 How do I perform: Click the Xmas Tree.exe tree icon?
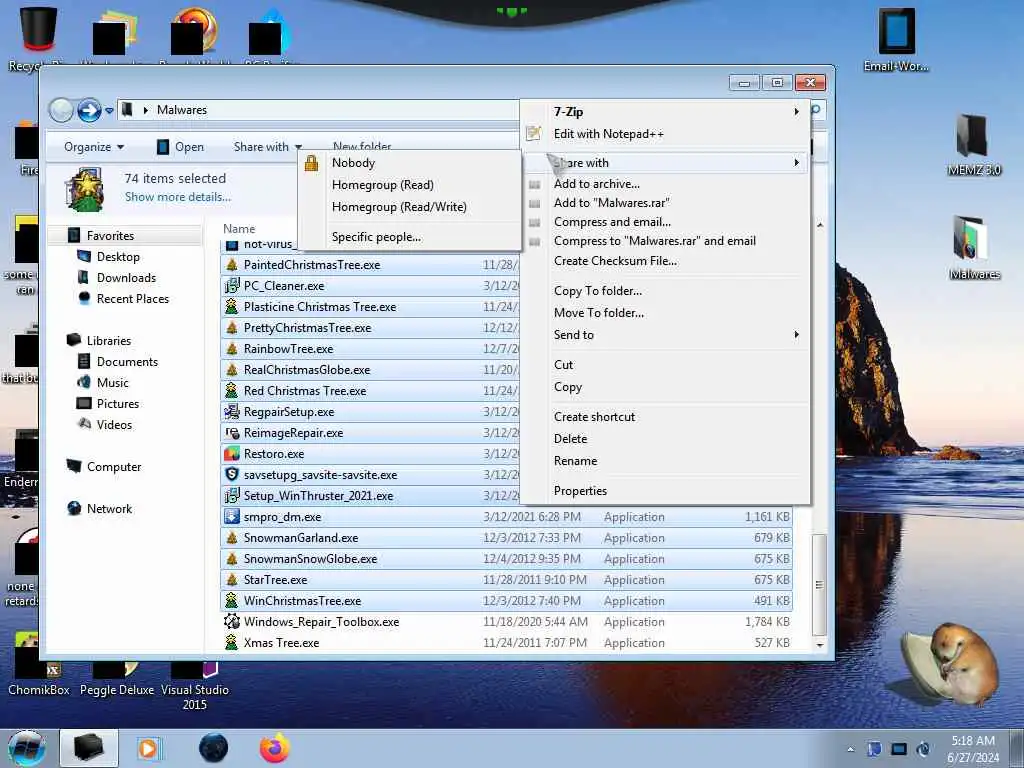pos(231,642)
